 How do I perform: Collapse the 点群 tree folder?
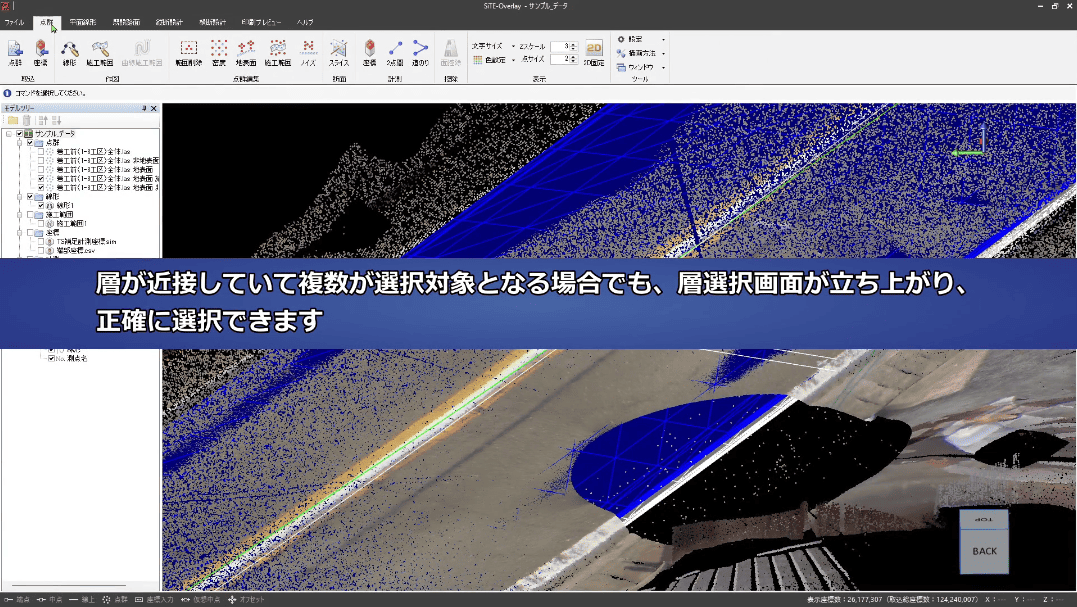coord(19,143)
